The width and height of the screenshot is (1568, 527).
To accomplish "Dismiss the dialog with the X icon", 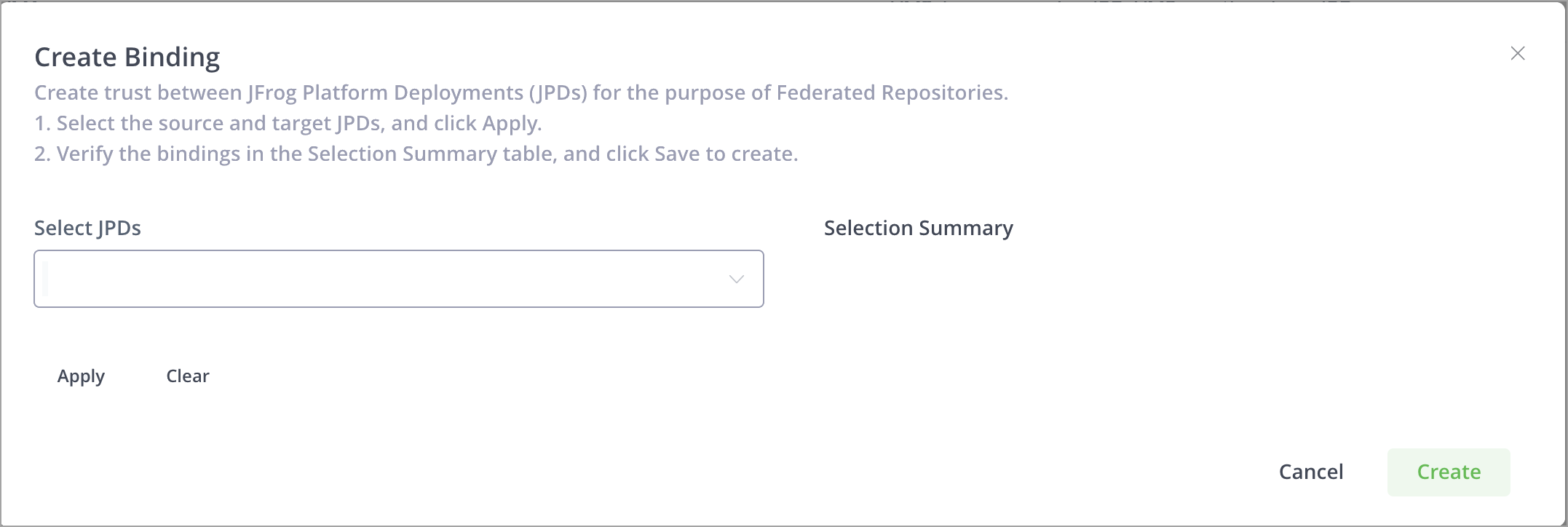I will (x=1518, y=52).
